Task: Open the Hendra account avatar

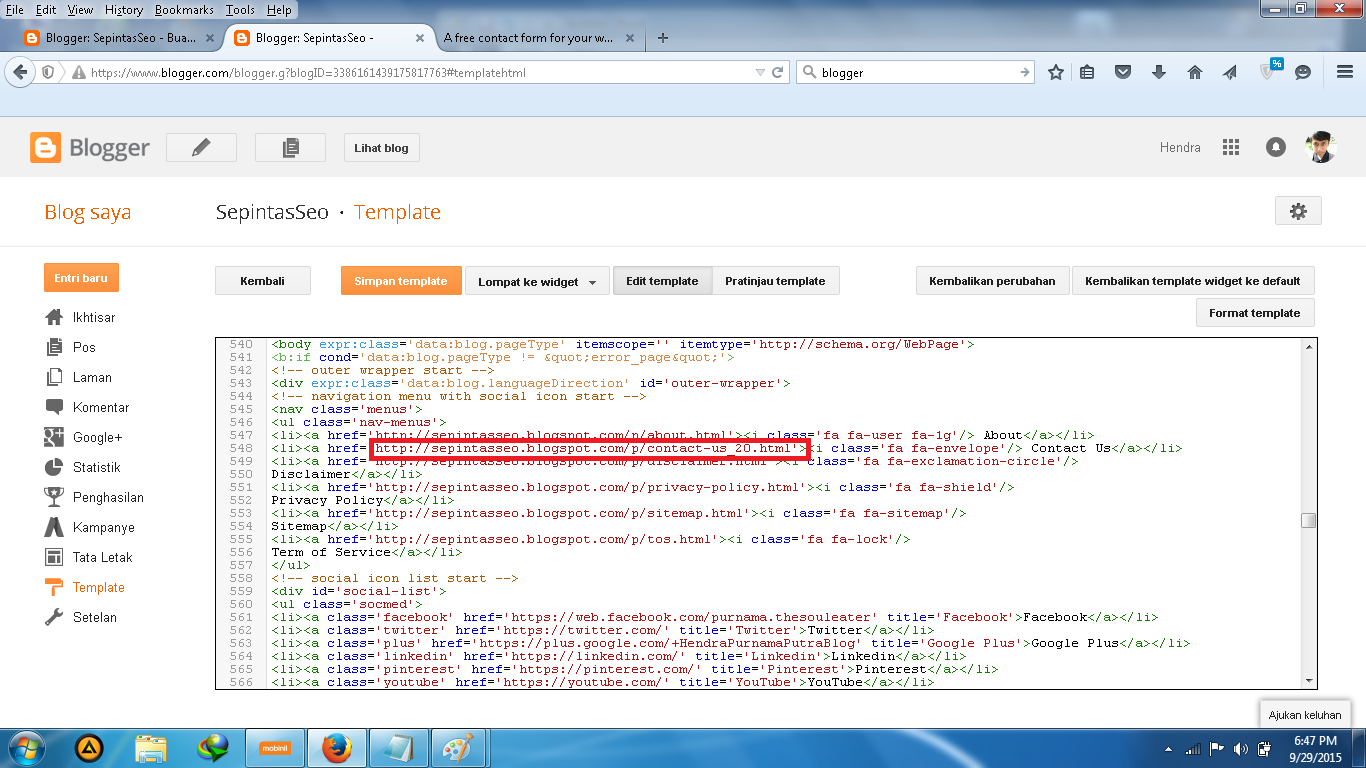Action: [1321, 147]
